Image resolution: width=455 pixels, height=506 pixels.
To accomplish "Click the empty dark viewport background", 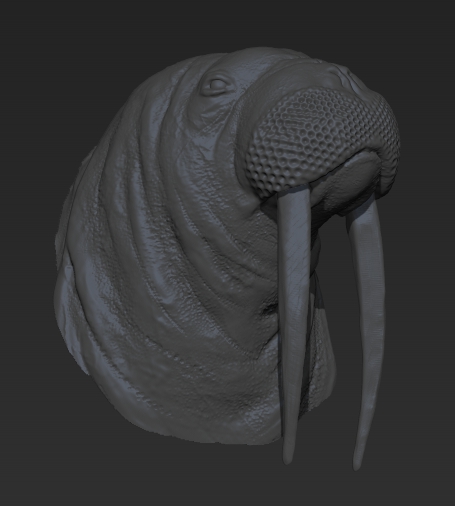I will (50, 50).
